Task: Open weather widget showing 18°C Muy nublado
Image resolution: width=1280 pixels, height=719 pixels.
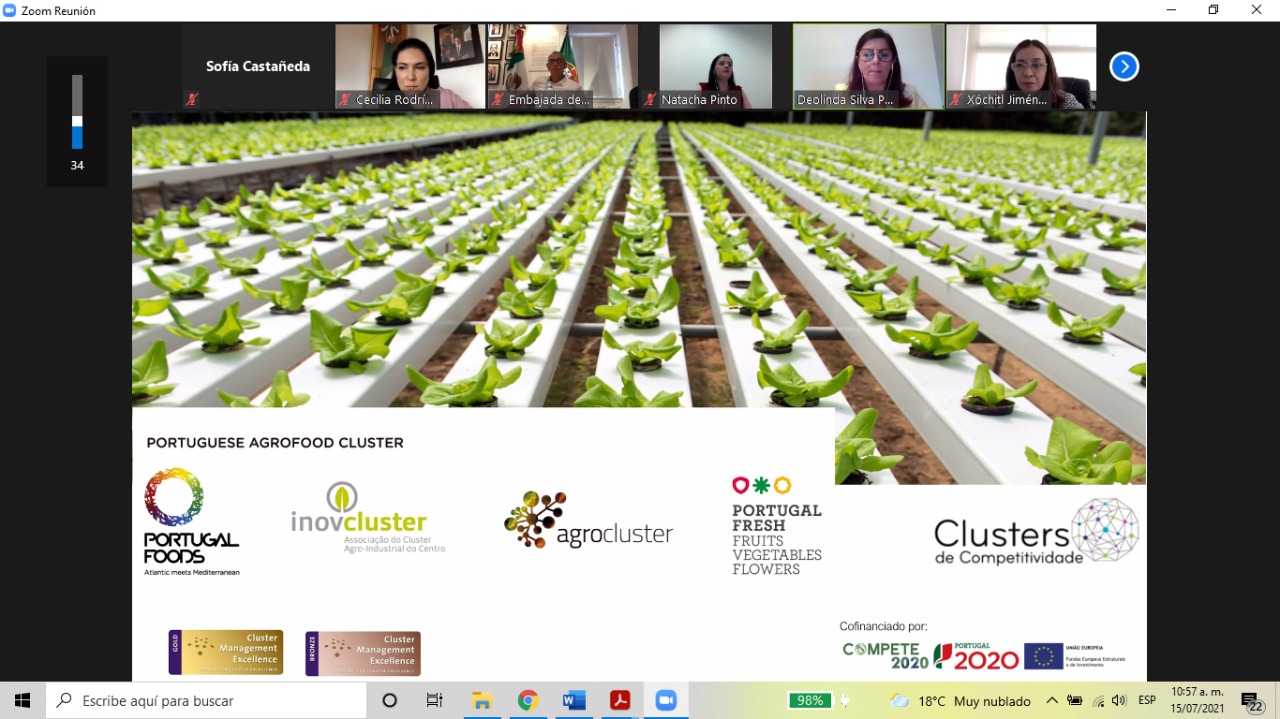Action: click(x=961, y=700)
